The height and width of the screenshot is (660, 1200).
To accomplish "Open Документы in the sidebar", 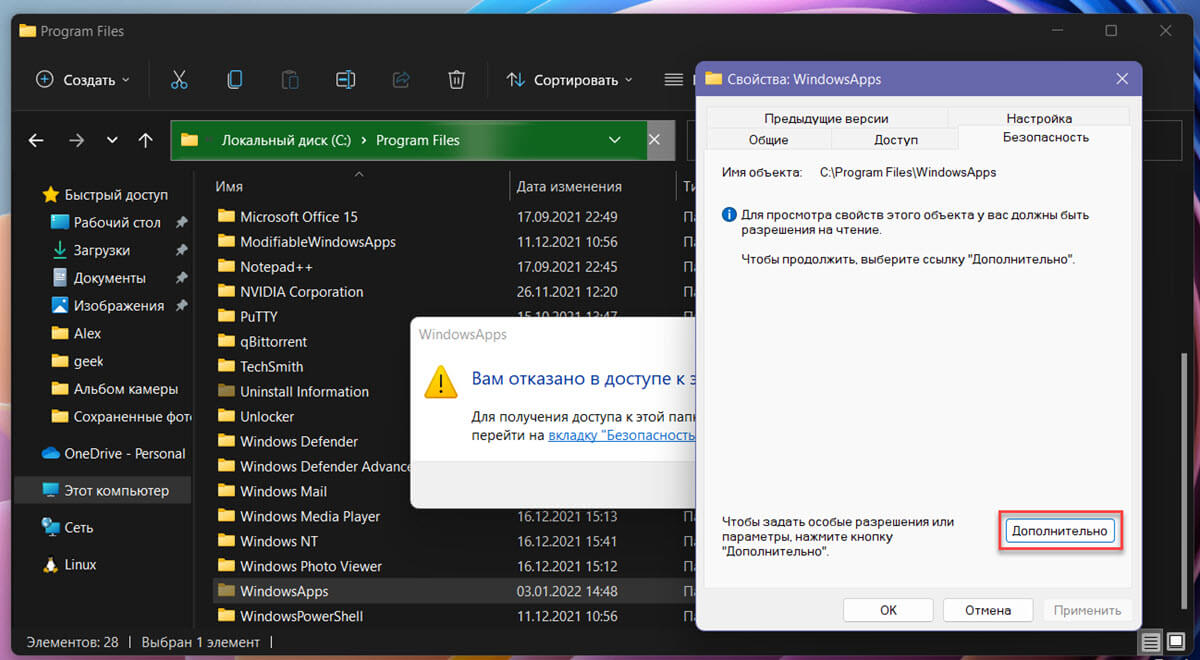I will pyautogui.click(x=98, y=278).
